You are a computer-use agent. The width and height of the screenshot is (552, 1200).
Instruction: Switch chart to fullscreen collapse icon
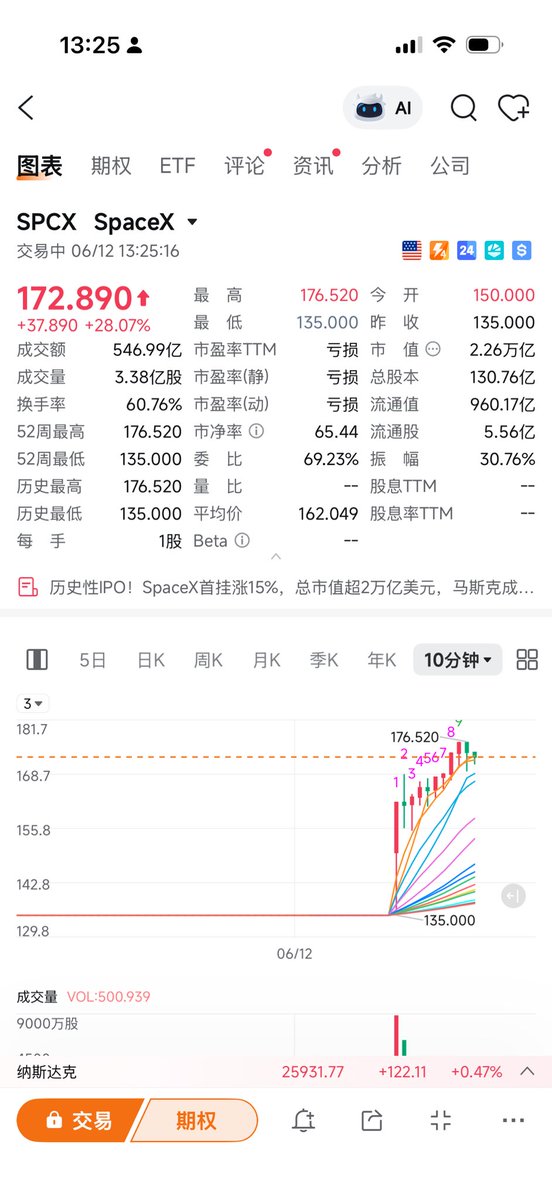(x=441, y=1121)
